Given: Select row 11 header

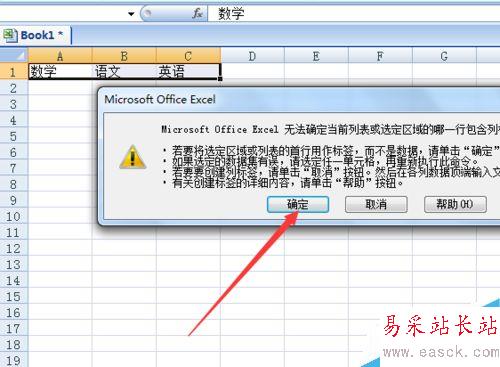Looking at the screenshot, I should coord(14,232).
